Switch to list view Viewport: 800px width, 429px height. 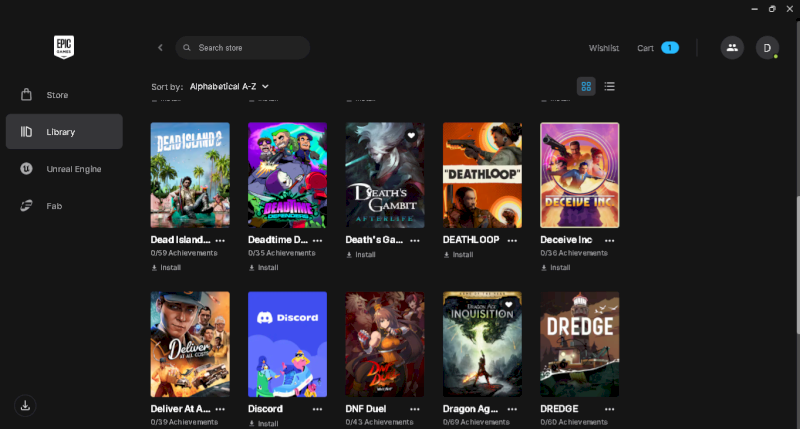coord(609,86)
